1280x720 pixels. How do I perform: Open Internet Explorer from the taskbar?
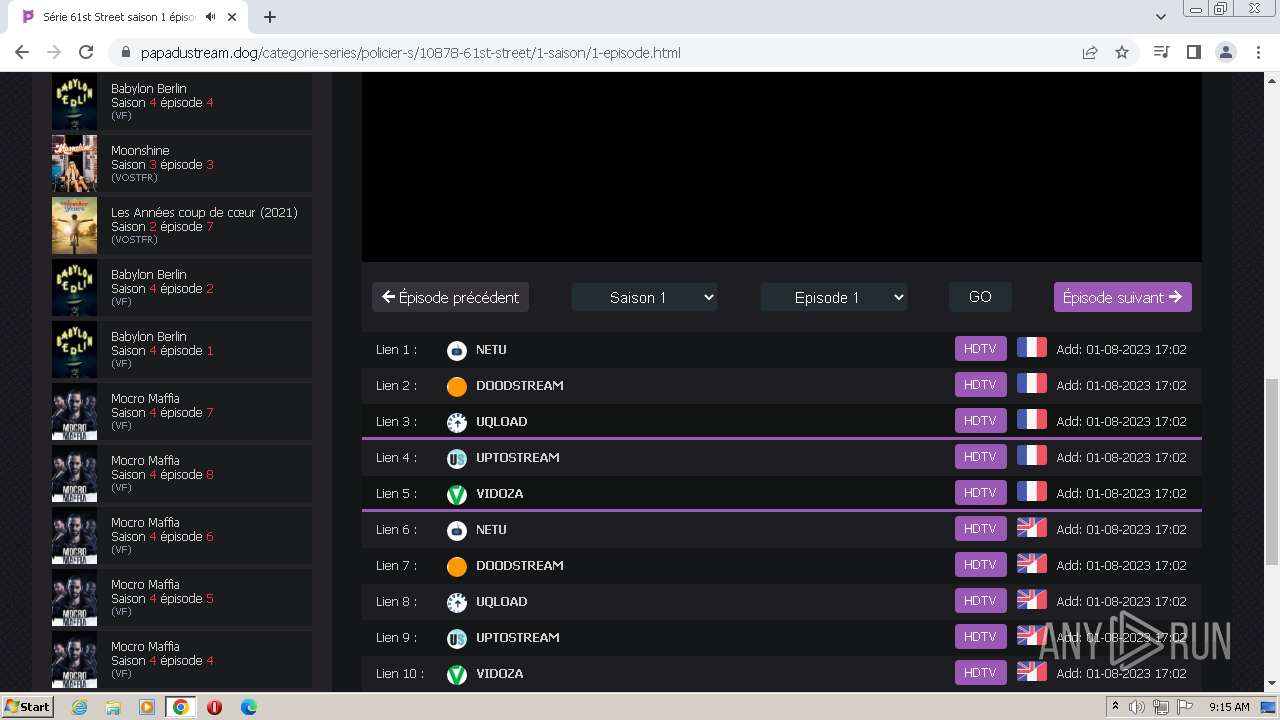click(x=79, y=707)
